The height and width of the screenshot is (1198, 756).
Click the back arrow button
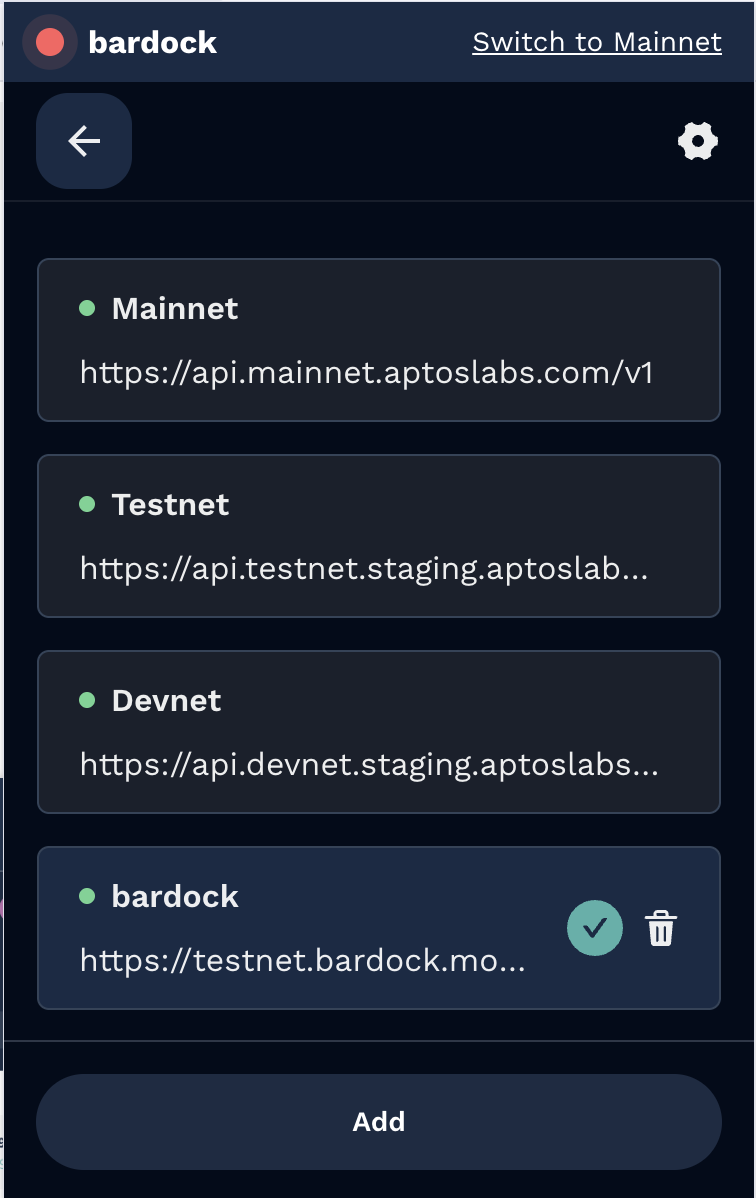click(84, 141)
